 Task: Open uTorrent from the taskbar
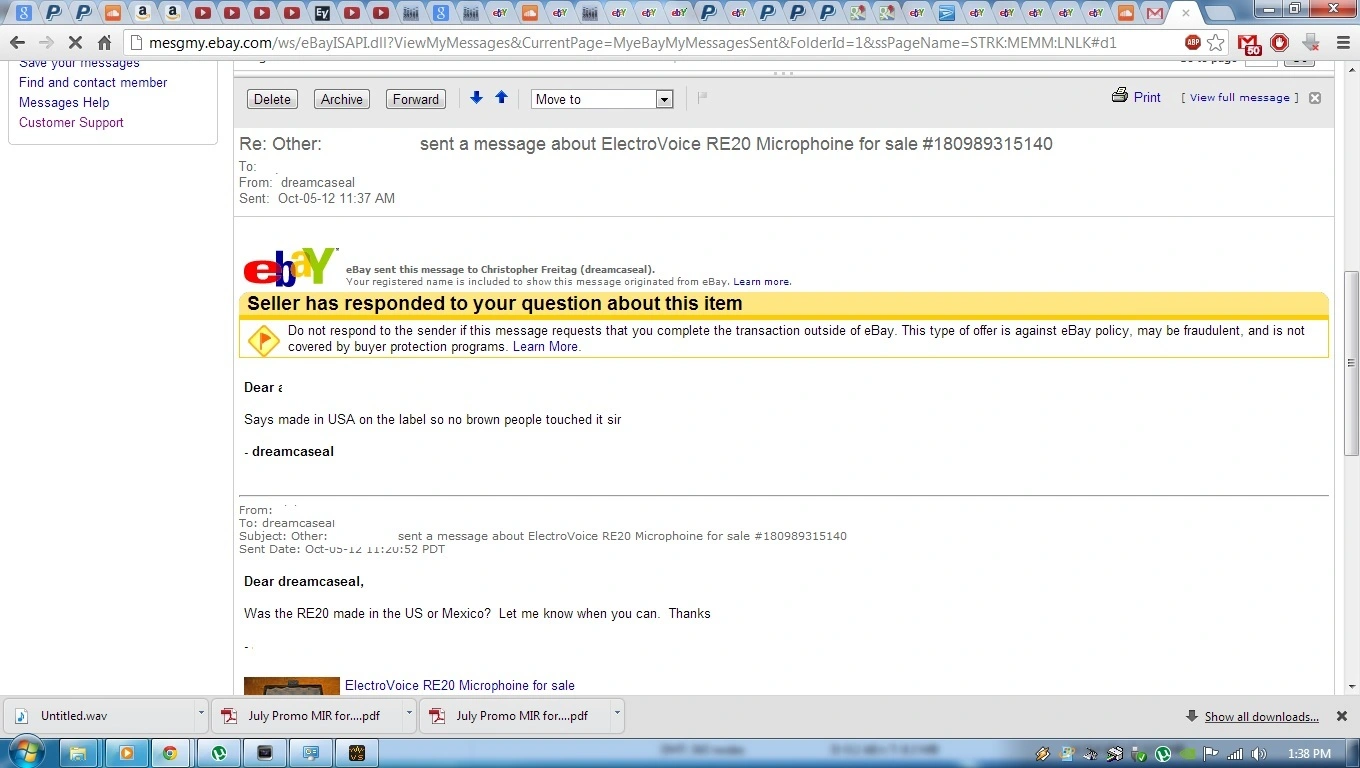coord(219,753)
